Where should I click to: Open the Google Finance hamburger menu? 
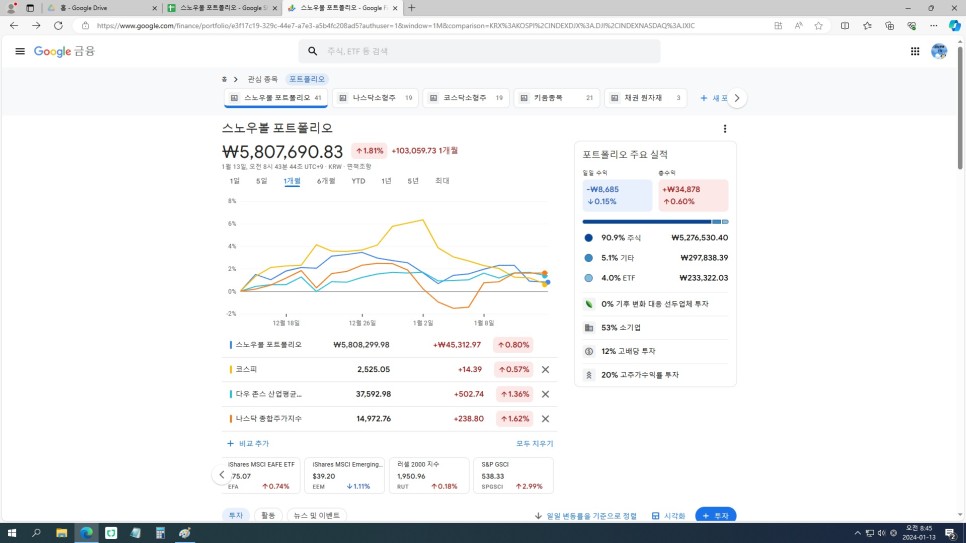click(x=20, y=51)
